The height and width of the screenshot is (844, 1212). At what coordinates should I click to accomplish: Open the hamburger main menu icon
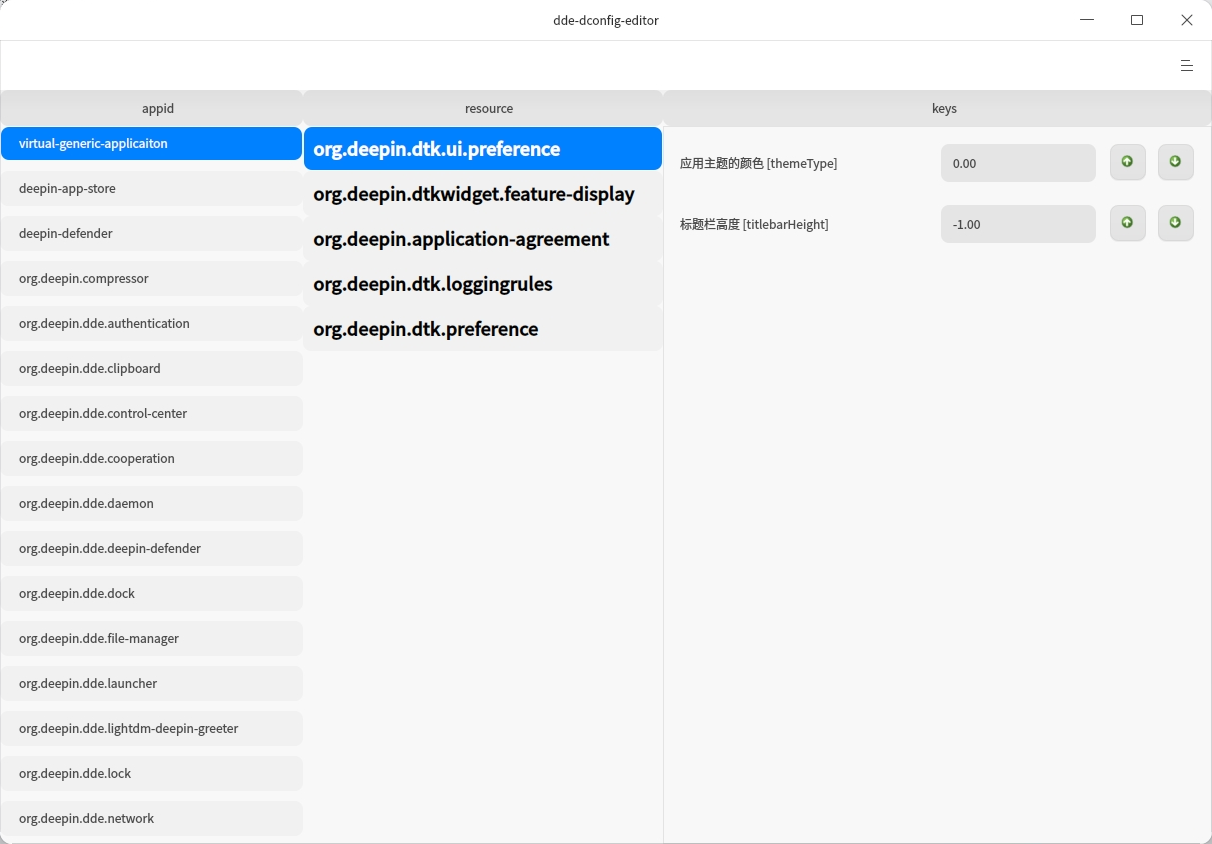point(1186,66)
